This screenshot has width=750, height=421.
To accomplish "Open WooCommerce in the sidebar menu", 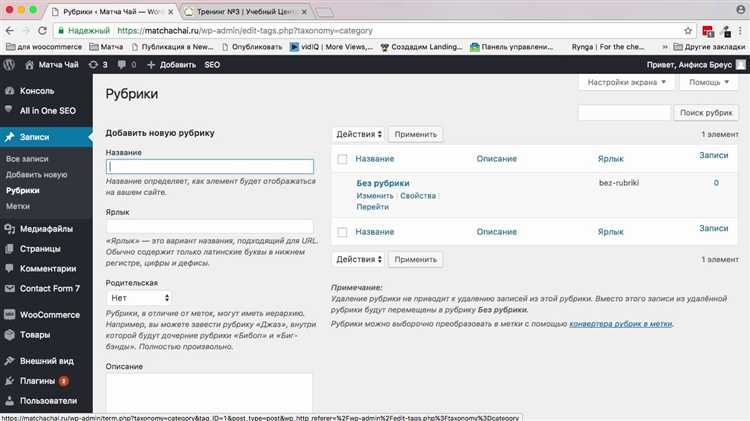I will pyautogui.click(x=50, y=314).
